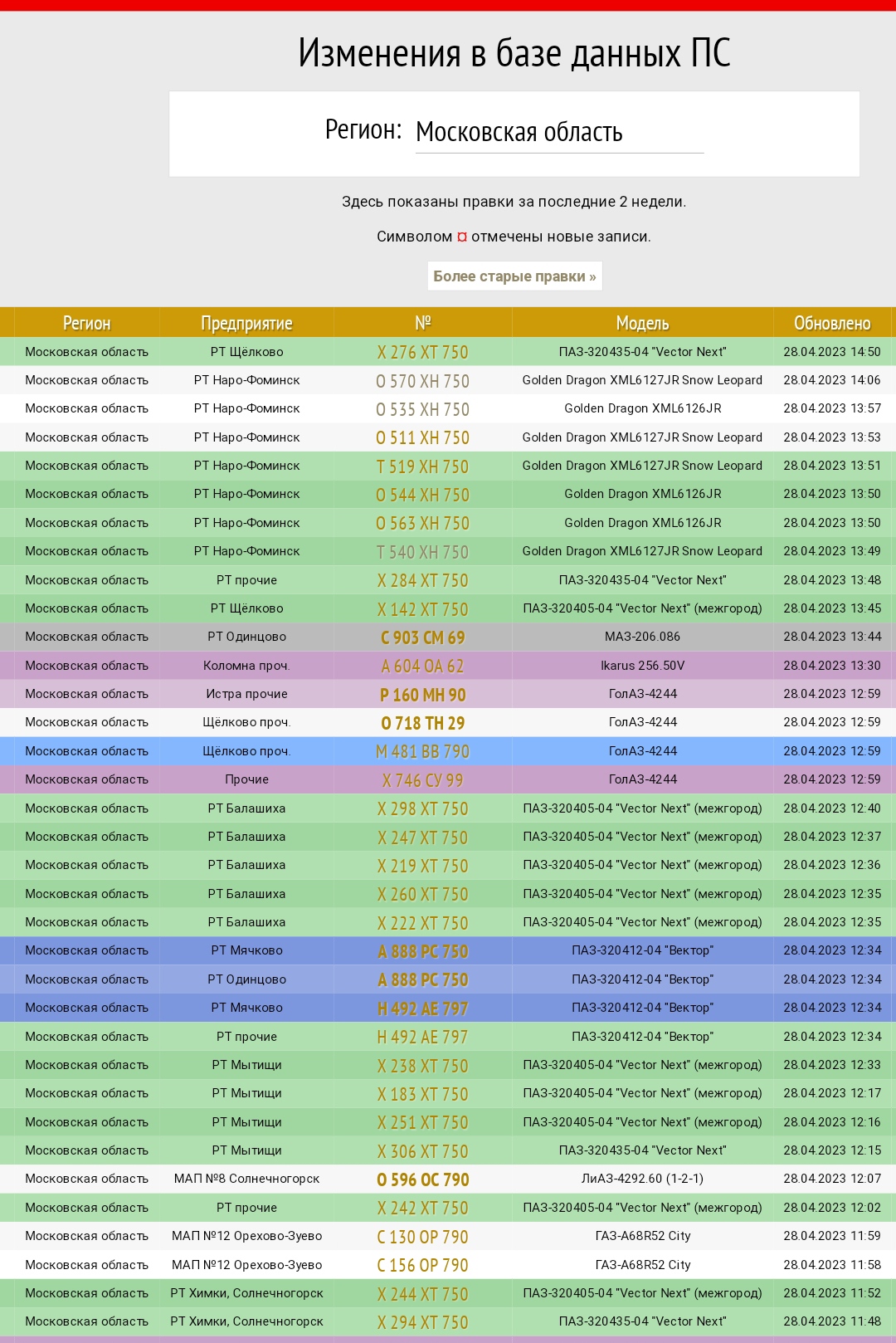Click the Обновлено column header
Screen dimensions: 896x1343
point(832,323)
